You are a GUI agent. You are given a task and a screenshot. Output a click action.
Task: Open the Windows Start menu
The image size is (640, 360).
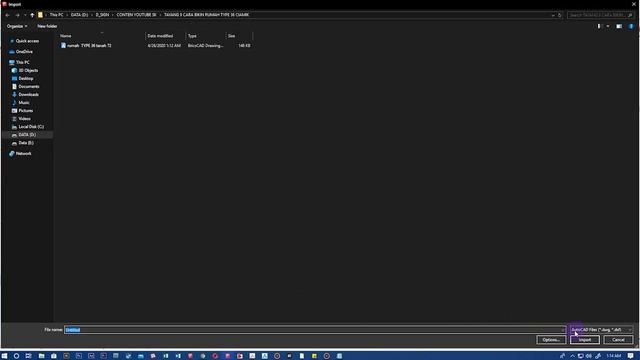pyautogui.click(x=4, y=356)
